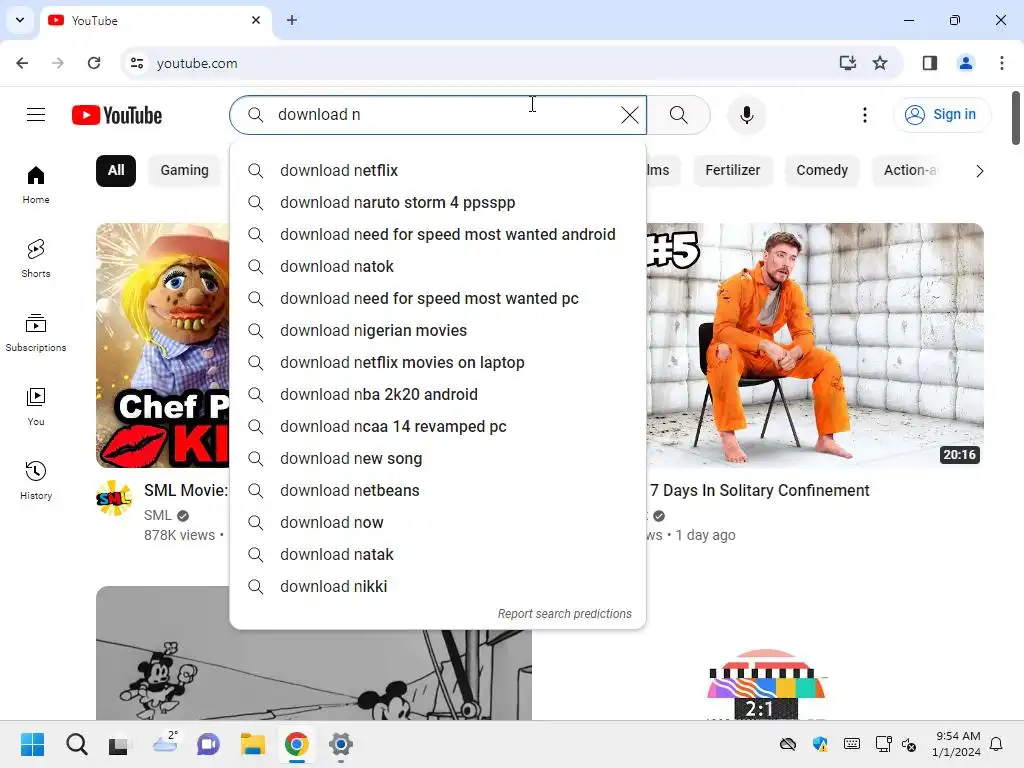The image size is (1024, 768).
Task: Open taskbar clock and date
Action: pyautogui.click(x=956, y=744)
